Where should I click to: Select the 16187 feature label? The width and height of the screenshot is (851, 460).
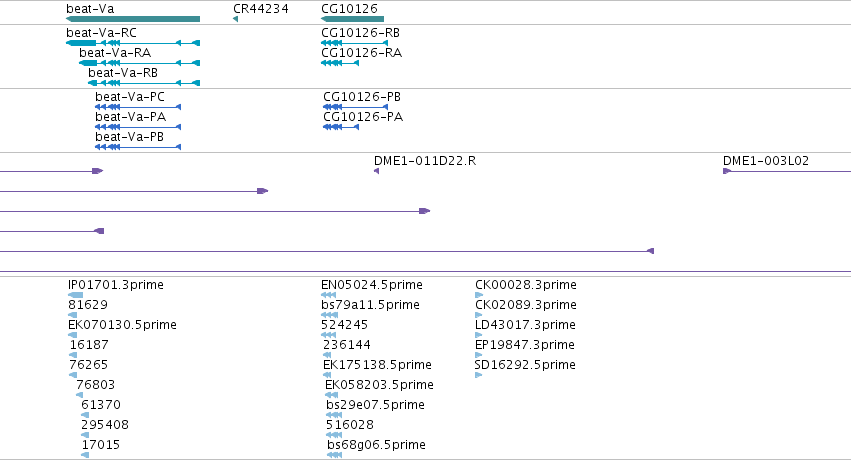(x=89, y=344)
